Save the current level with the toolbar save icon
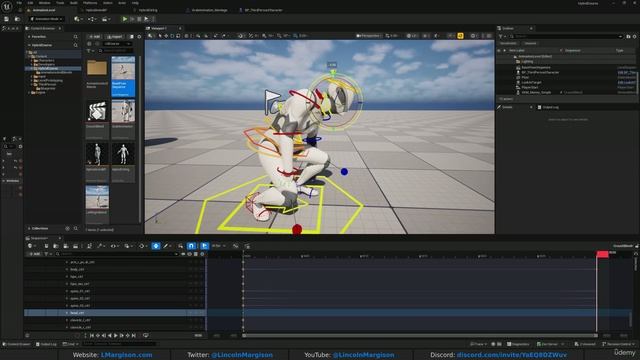The image size is (640, 360). click(x=7, y=19)
